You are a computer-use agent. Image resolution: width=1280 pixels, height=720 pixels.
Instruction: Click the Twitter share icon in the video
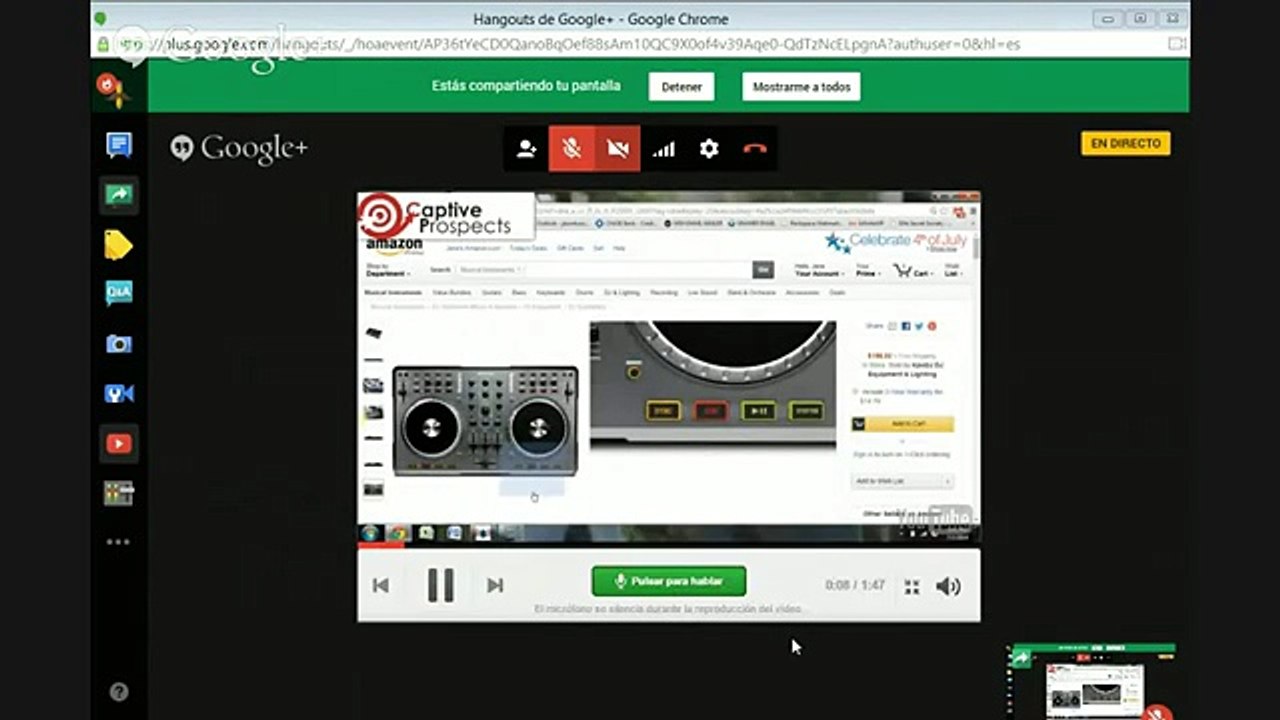(919, 326)
